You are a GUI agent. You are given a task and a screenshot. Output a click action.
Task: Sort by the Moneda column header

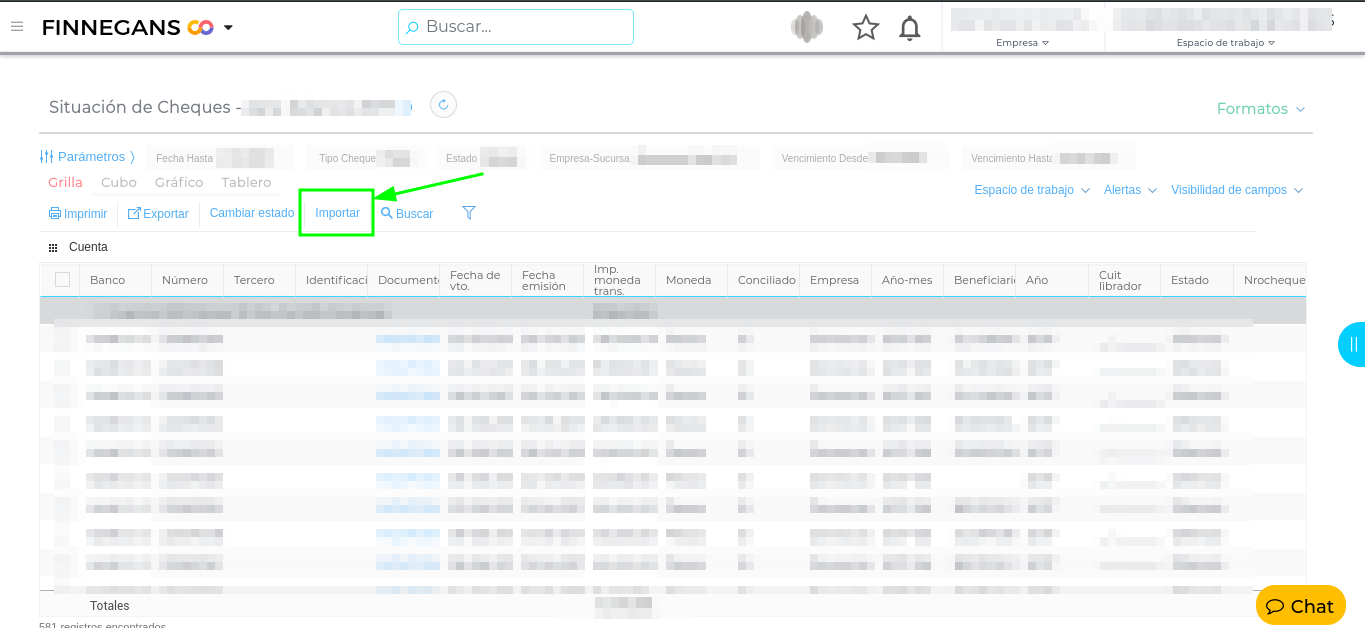(691, 280)
